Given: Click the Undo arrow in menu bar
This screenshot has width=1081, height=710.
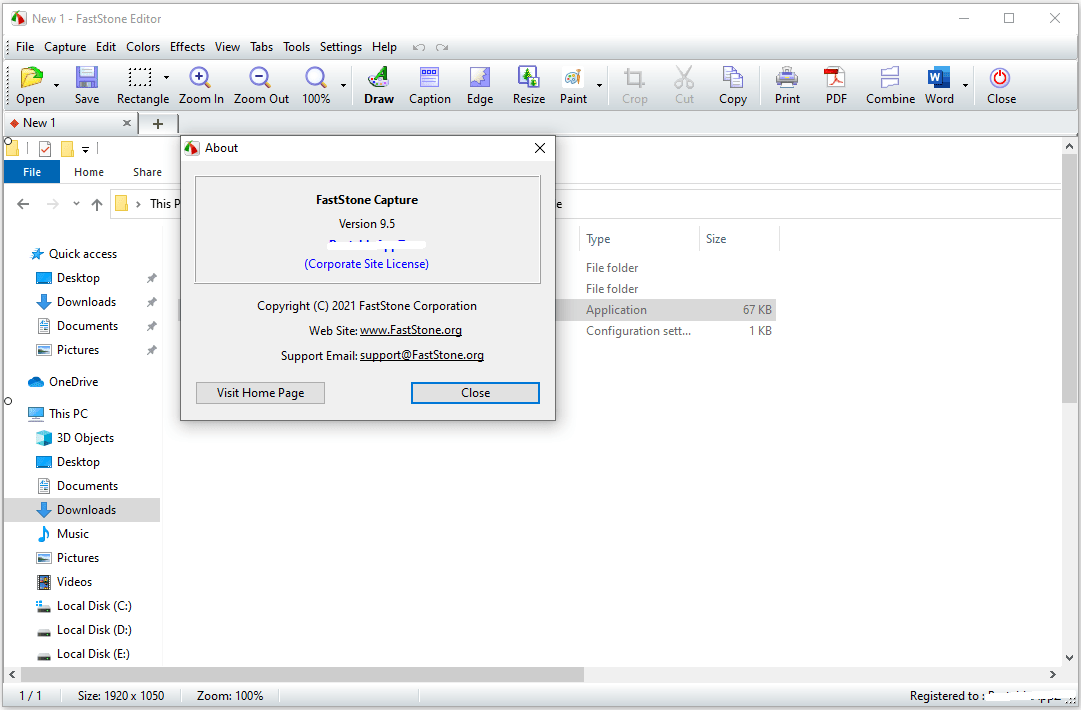Looking at the screenshot, I should pos(418,48).
